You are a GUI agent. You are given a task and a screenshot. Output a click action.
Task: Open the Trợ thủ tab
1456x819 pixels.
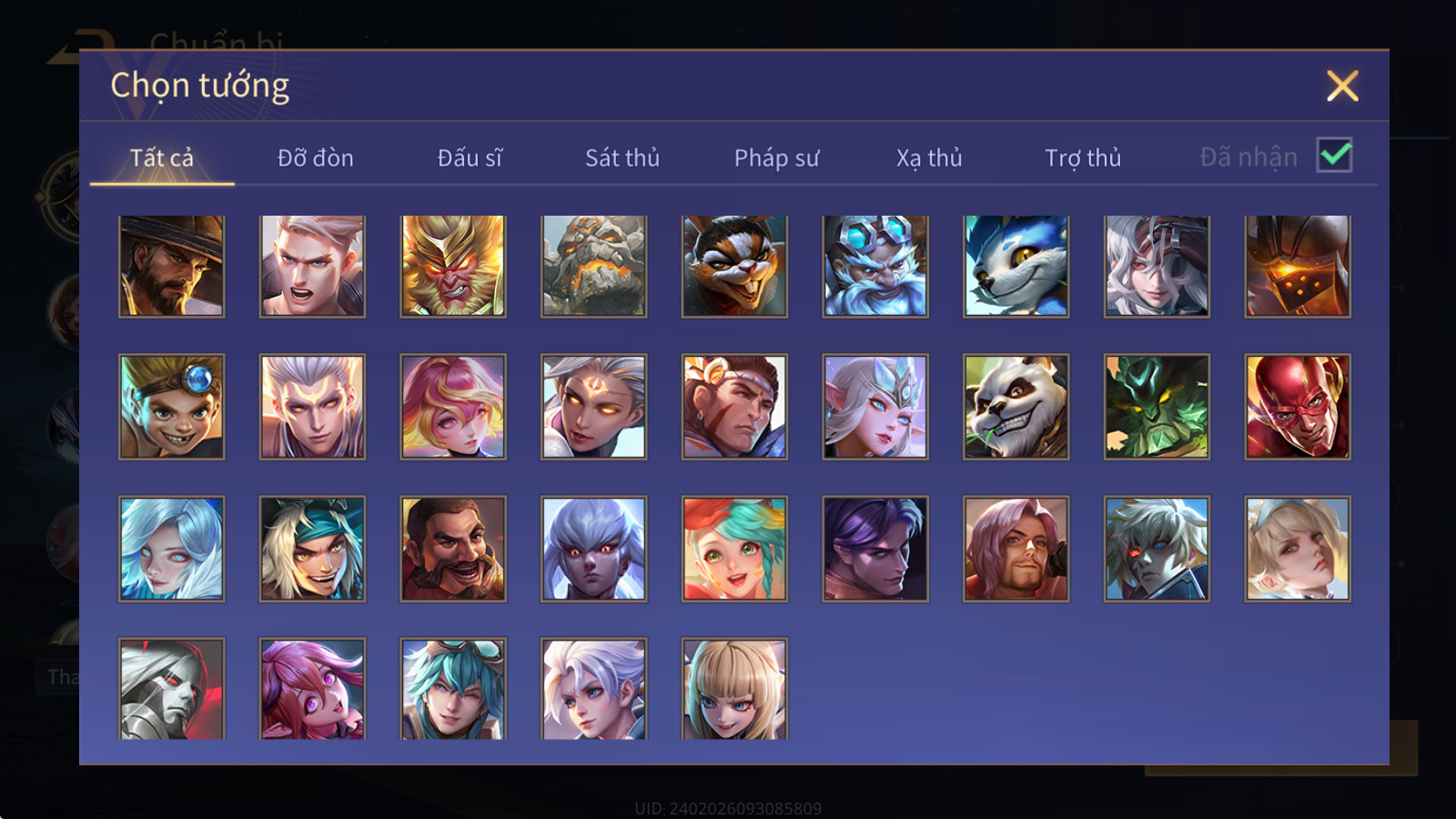tap(1083, 157)
